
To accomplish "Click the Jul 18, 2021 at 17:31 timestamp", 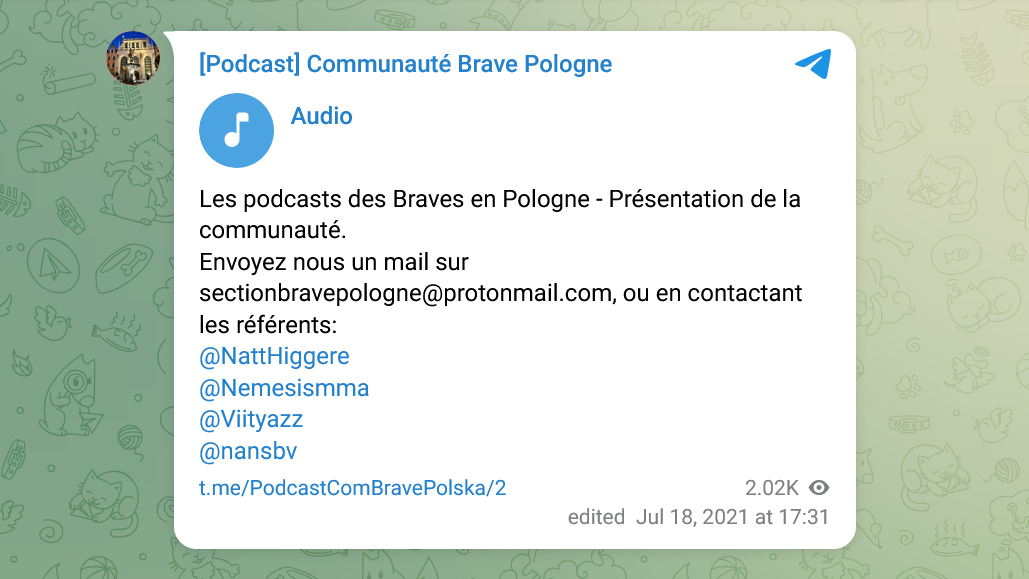I will [732, 517].
